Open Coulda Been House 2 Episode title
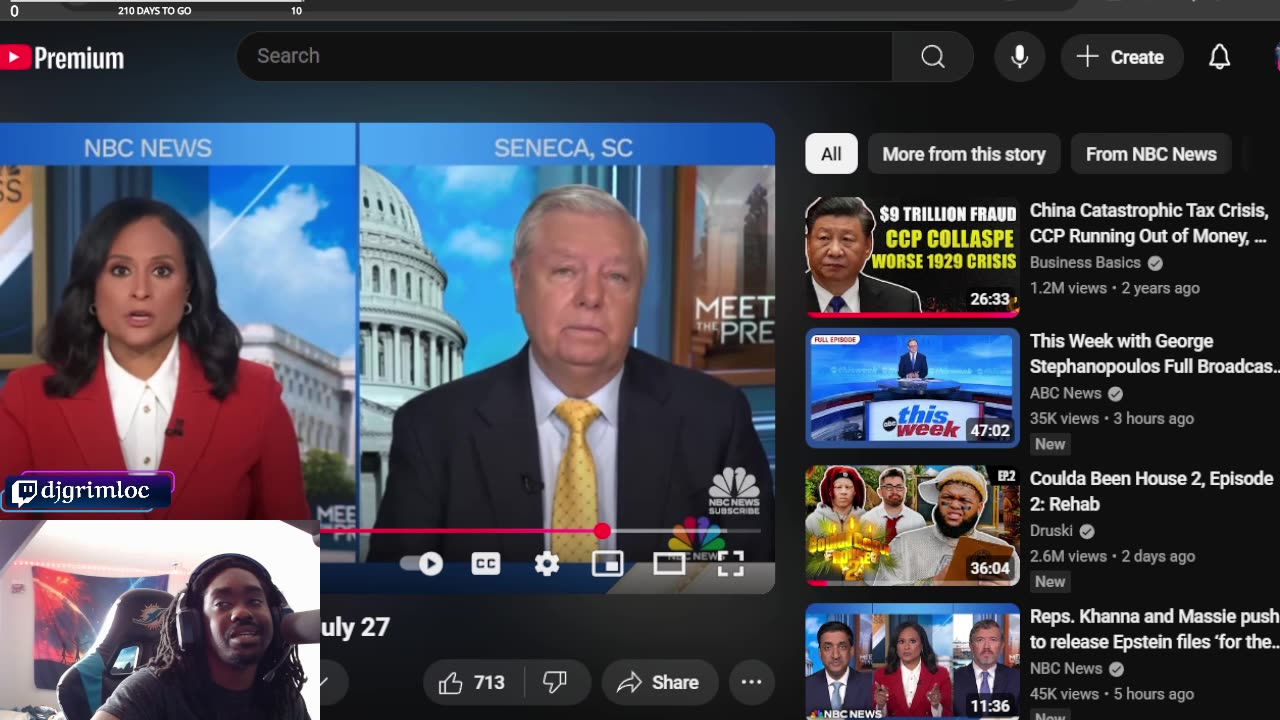 (x=1151, y=491)
